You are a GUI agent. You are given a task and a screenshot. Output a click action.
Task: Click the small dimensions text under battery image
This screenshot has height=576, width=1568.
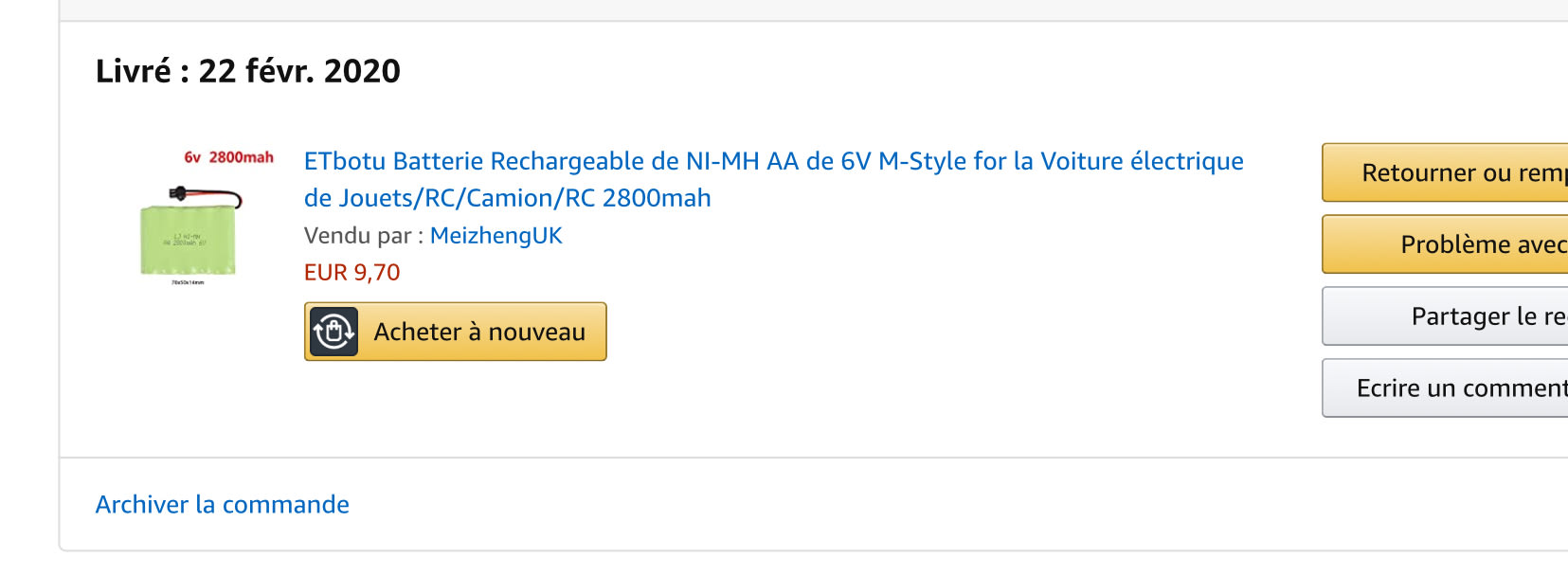coord(188,282)
